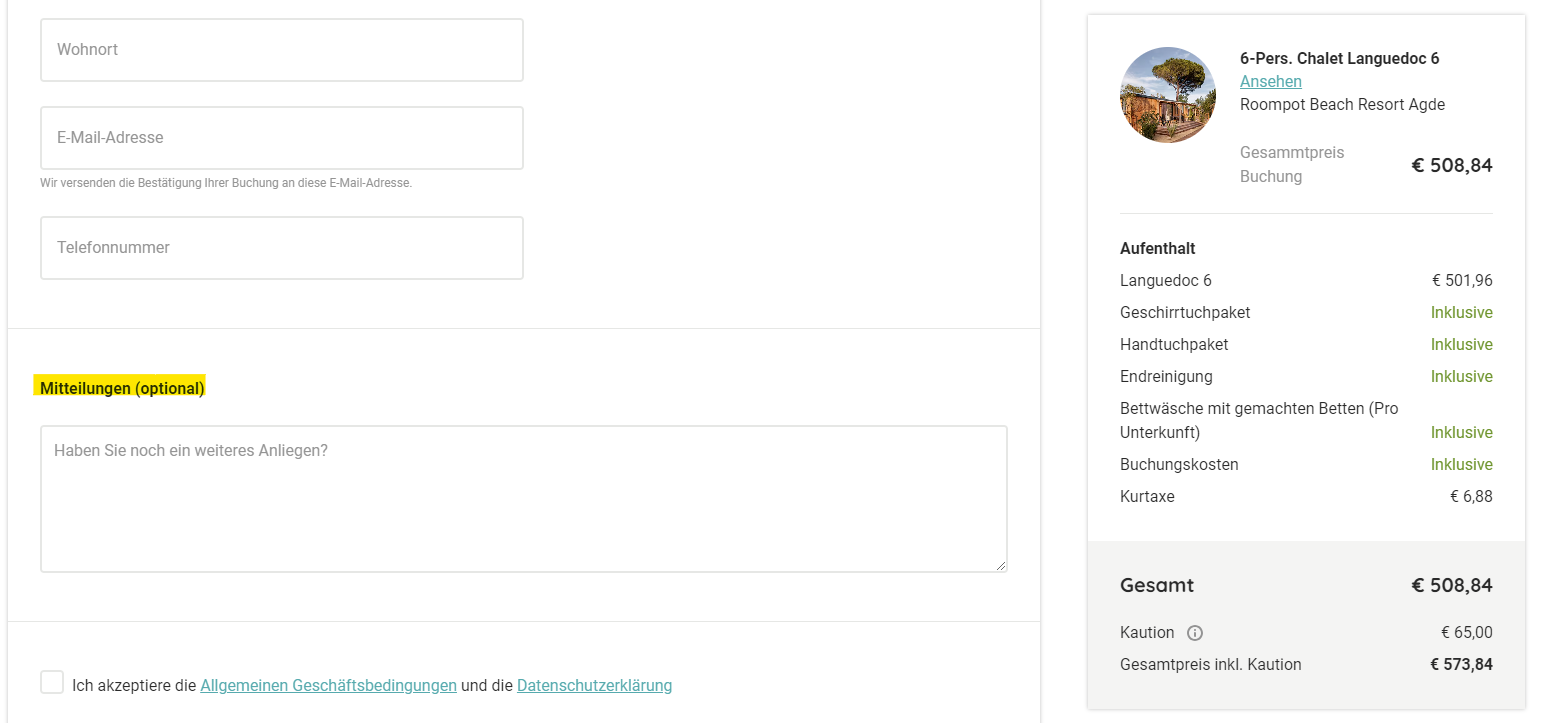Click into the E-Mail-Adresse field

[x=281, y=138]
